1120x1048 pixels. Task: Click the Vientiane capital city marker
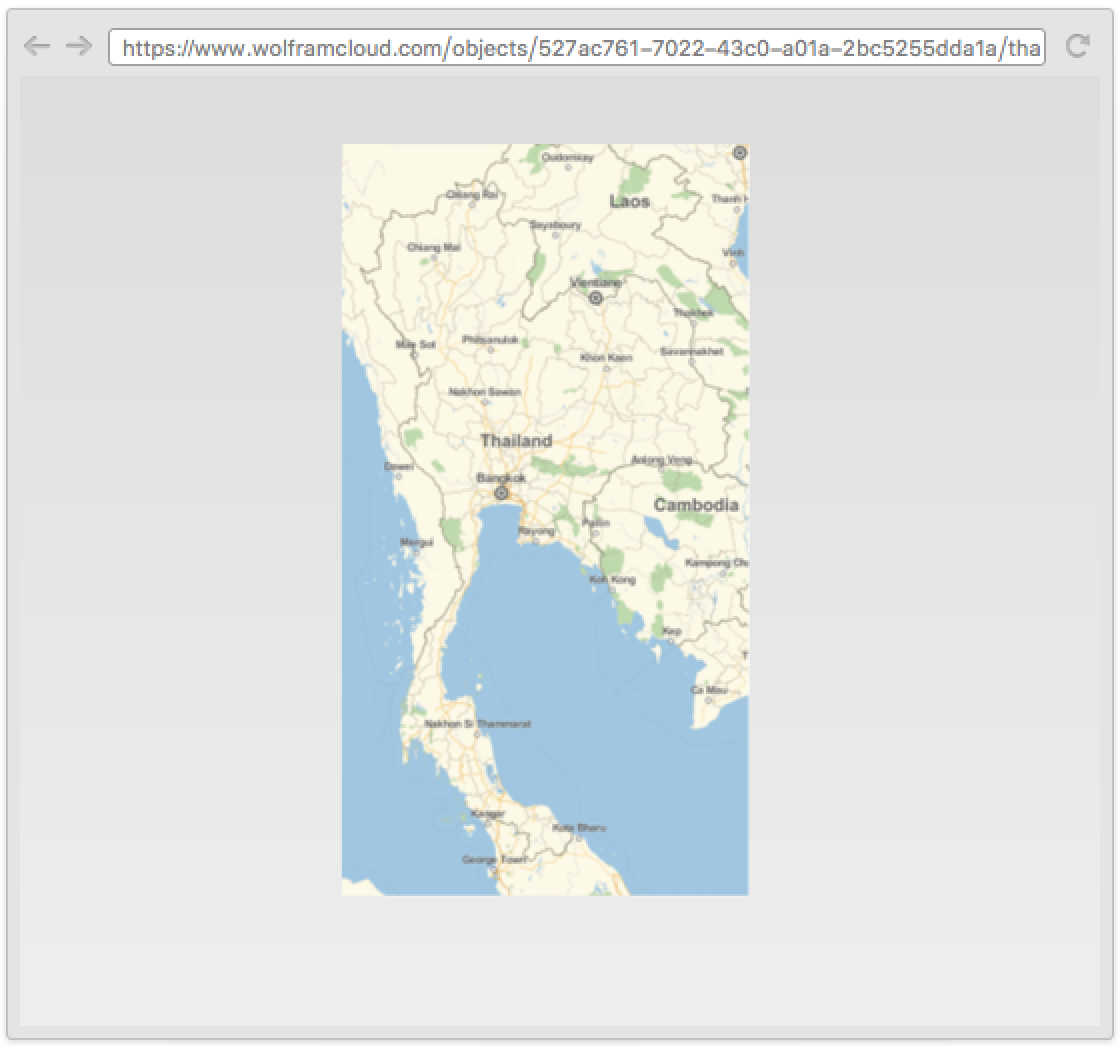pos(596,298)
